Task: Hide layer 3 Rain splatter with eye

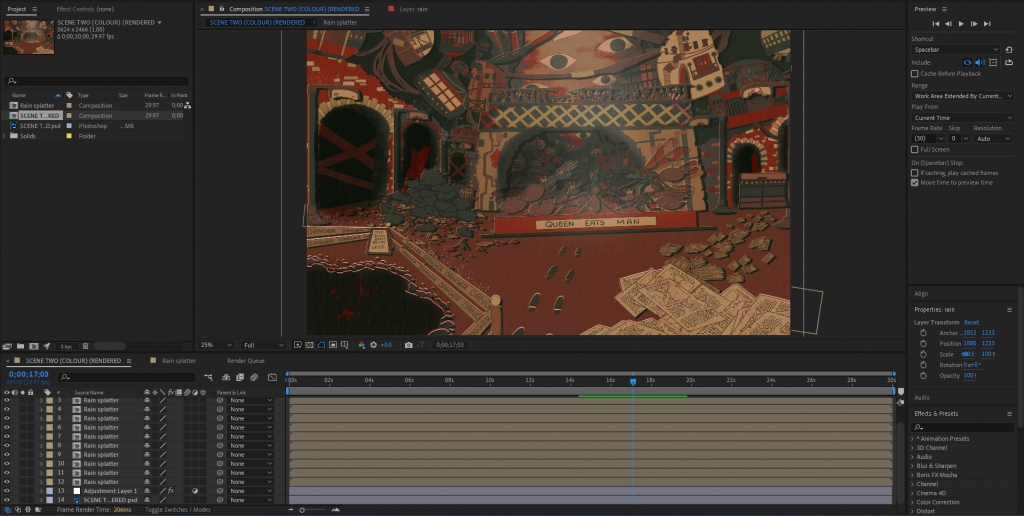Action: [7, 400]
